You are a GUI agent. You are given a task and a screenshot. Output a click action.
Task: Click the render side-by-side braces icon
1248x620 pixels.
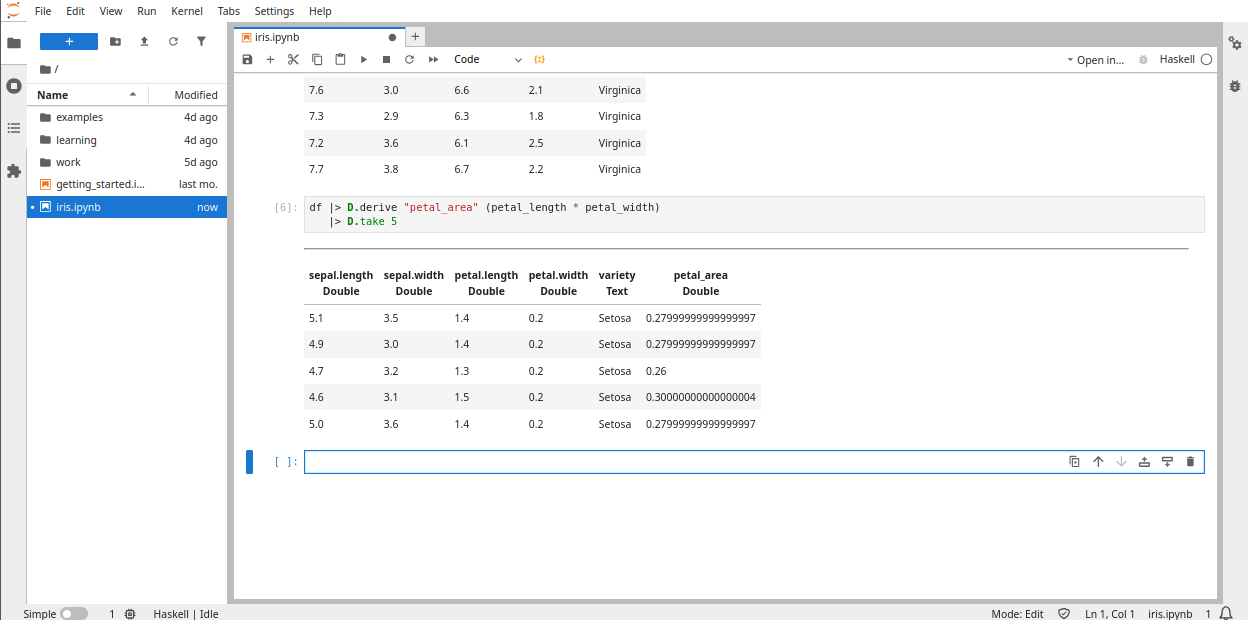click(x=540, y=60)
